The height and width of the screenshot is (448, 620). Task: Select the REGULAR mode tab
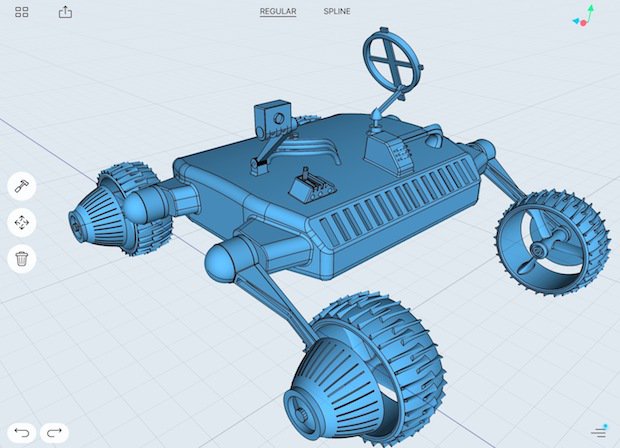pyautogui.click(x=278, y=12)
